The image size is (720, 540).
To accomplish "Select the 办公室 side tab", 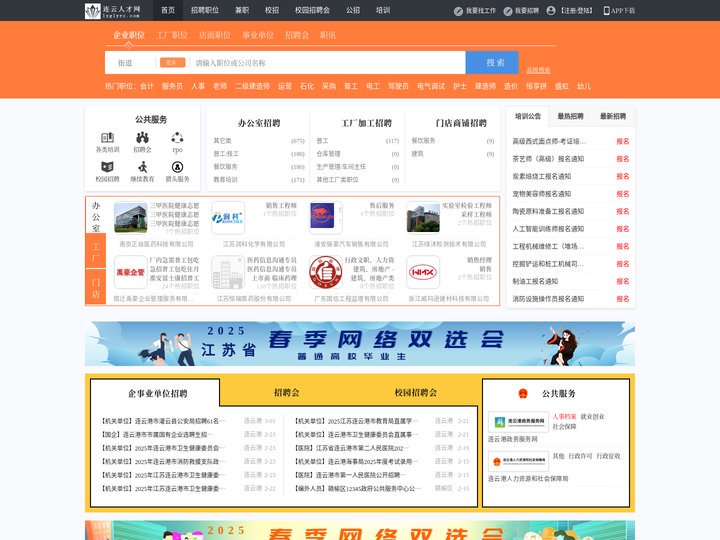I will pyautogui.click(x=96, y=216).
